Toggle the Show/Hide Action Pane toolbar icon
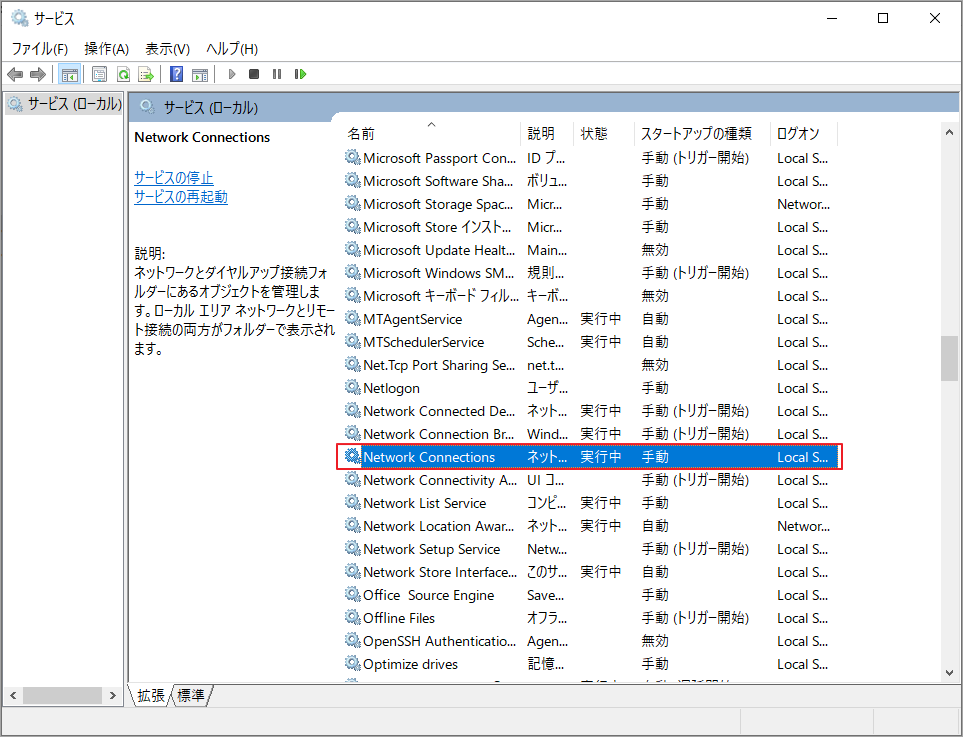The image size is (963, 737). coord(200,74)
